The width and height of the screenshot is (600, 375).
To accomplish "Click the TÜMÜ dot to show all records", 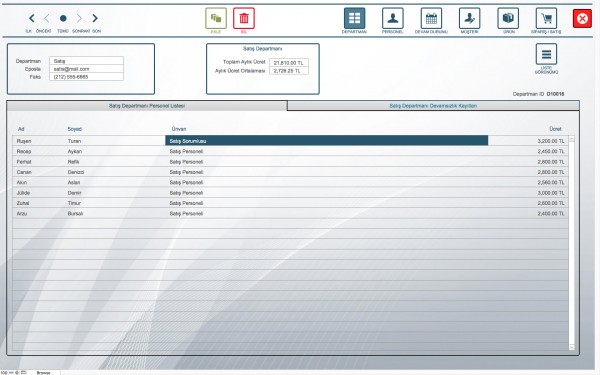I will (63, 18).
